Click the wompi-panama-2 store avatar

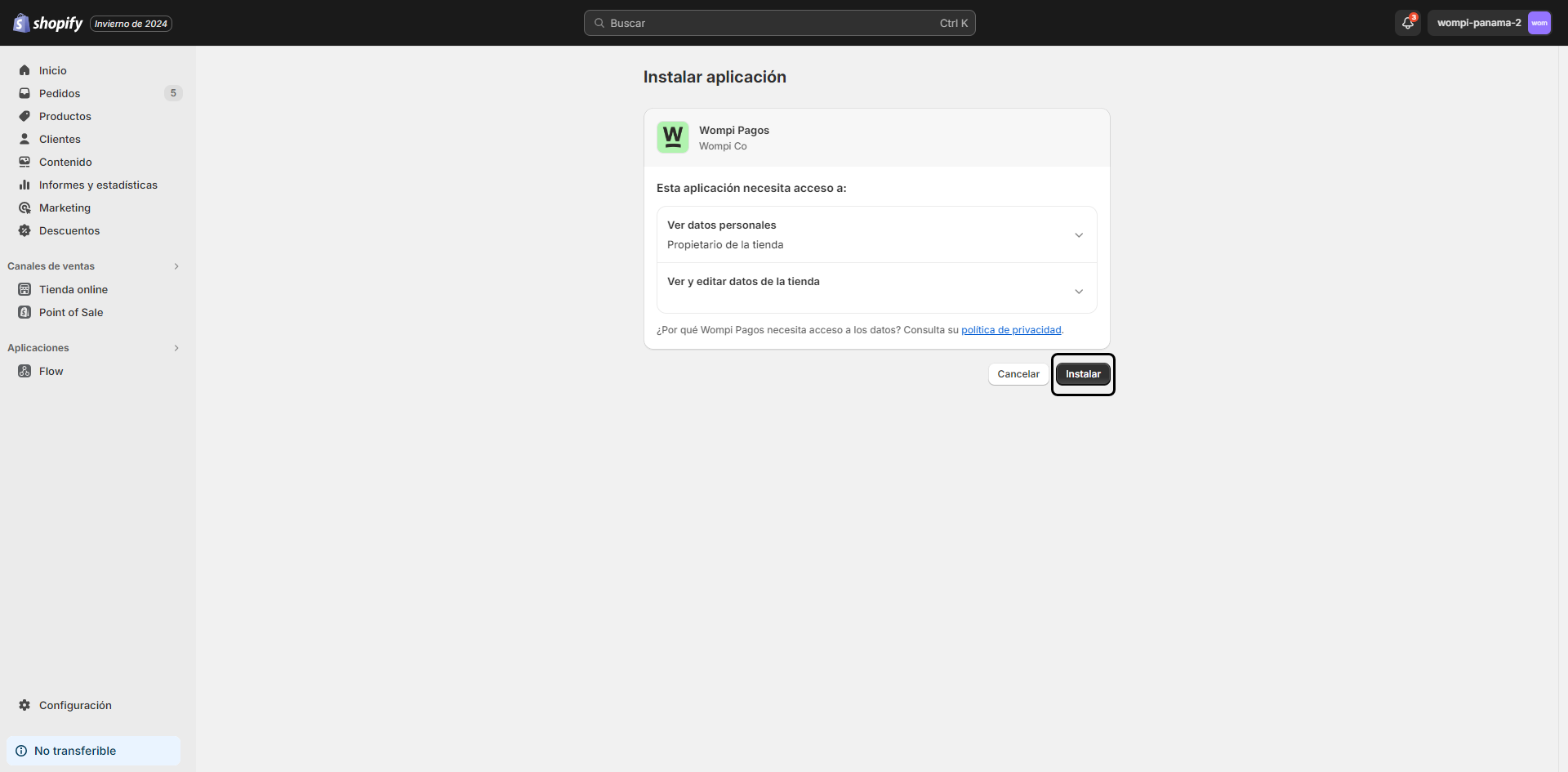point(1539,23)
